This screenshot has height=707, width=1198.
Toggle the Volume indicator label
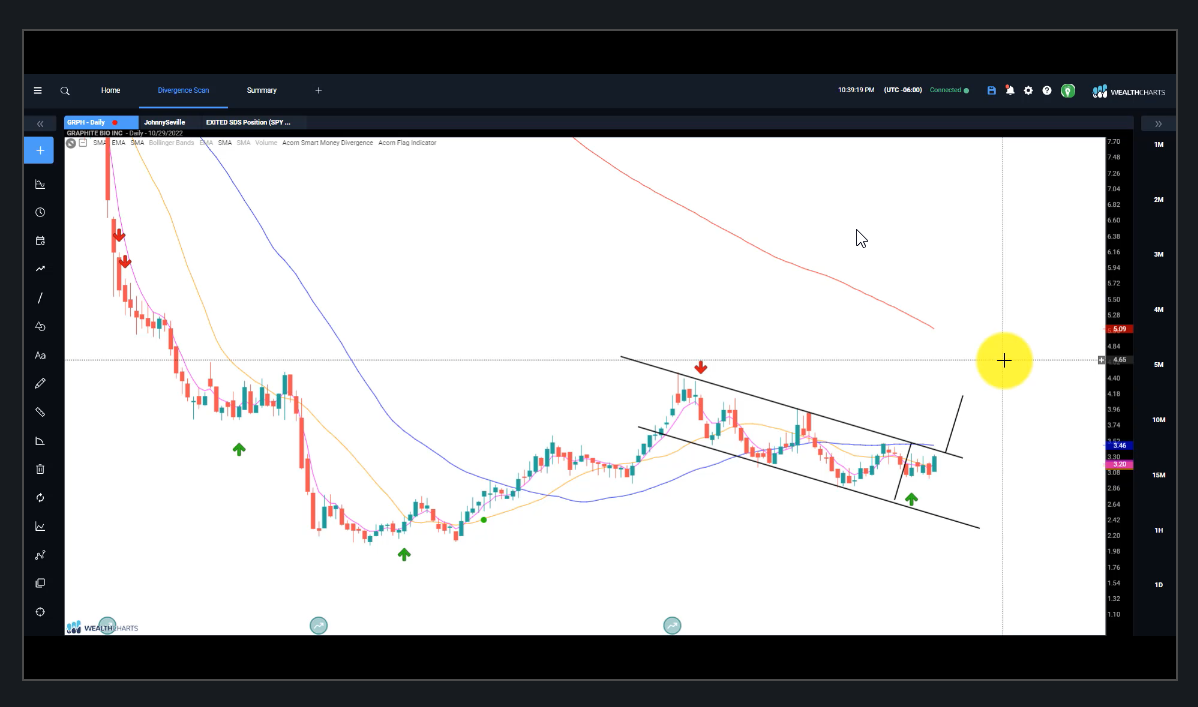click(x=266, y=143)
